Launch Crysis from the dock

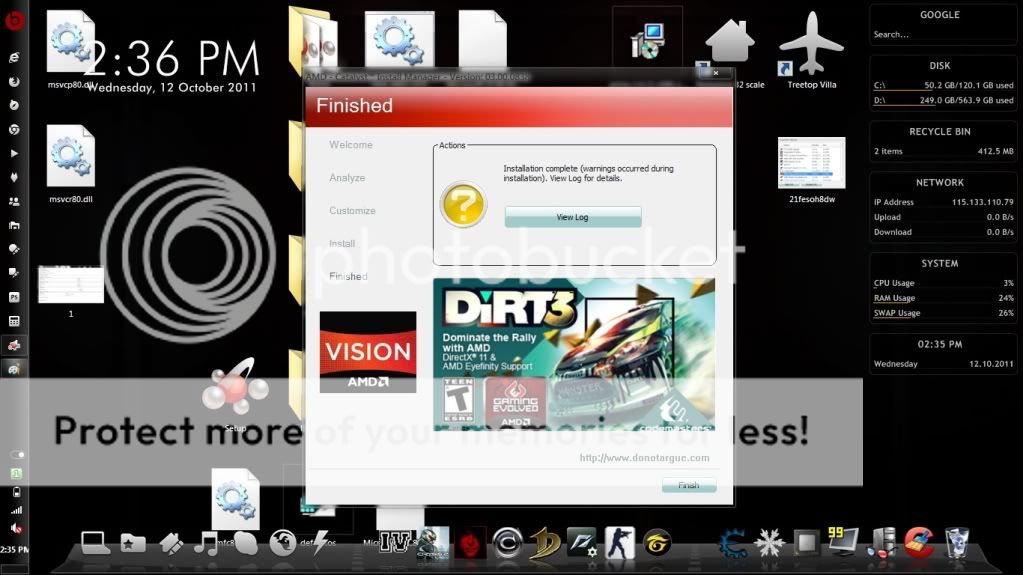tap(433, 543)
